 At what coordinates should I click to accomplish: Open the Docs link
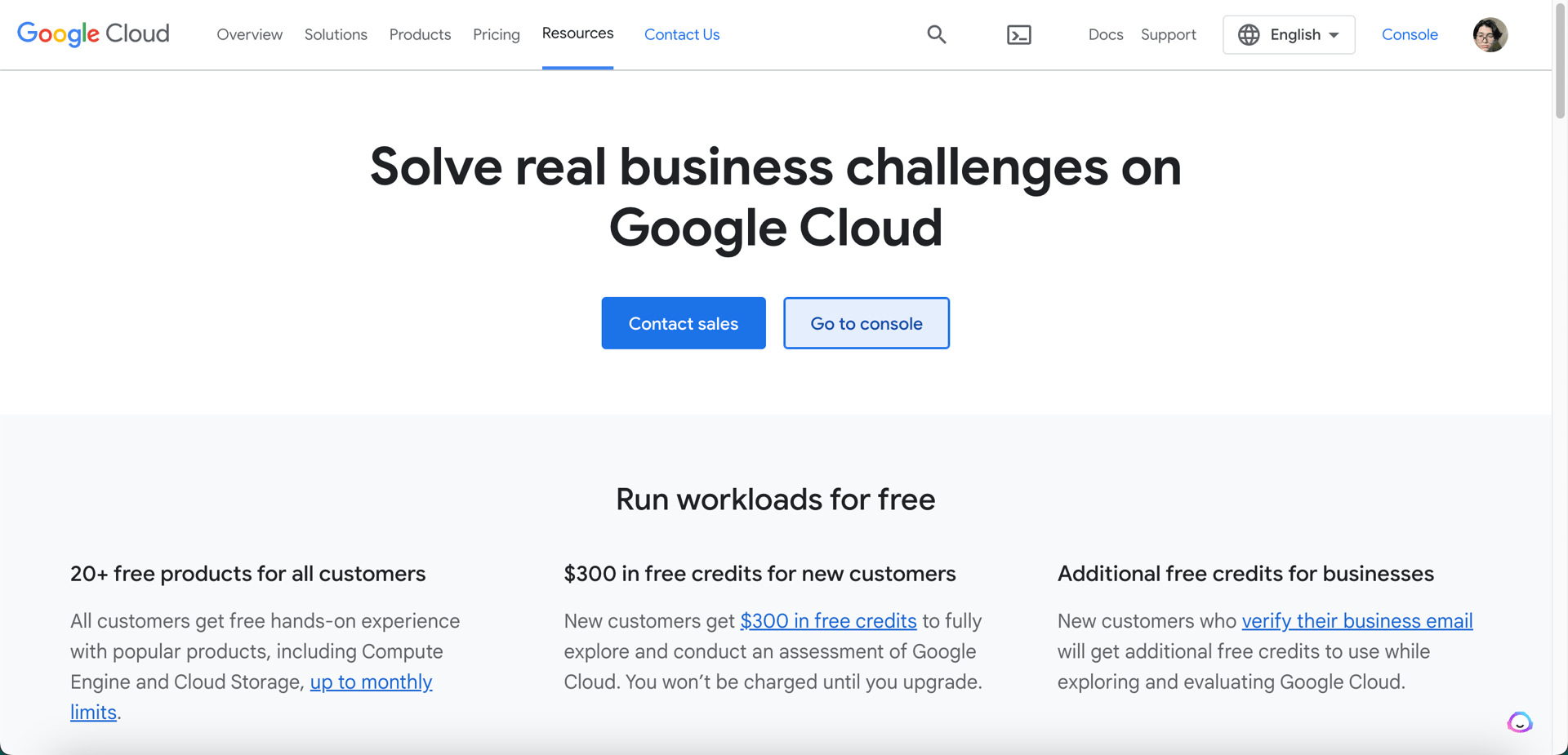pos(1105,34)
